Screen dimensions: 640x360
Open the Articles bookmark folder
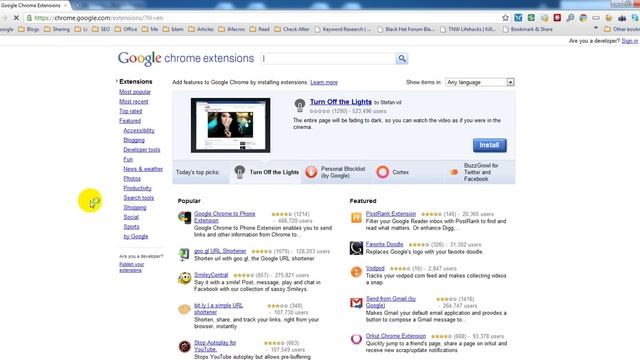click(x=201, y=29)
